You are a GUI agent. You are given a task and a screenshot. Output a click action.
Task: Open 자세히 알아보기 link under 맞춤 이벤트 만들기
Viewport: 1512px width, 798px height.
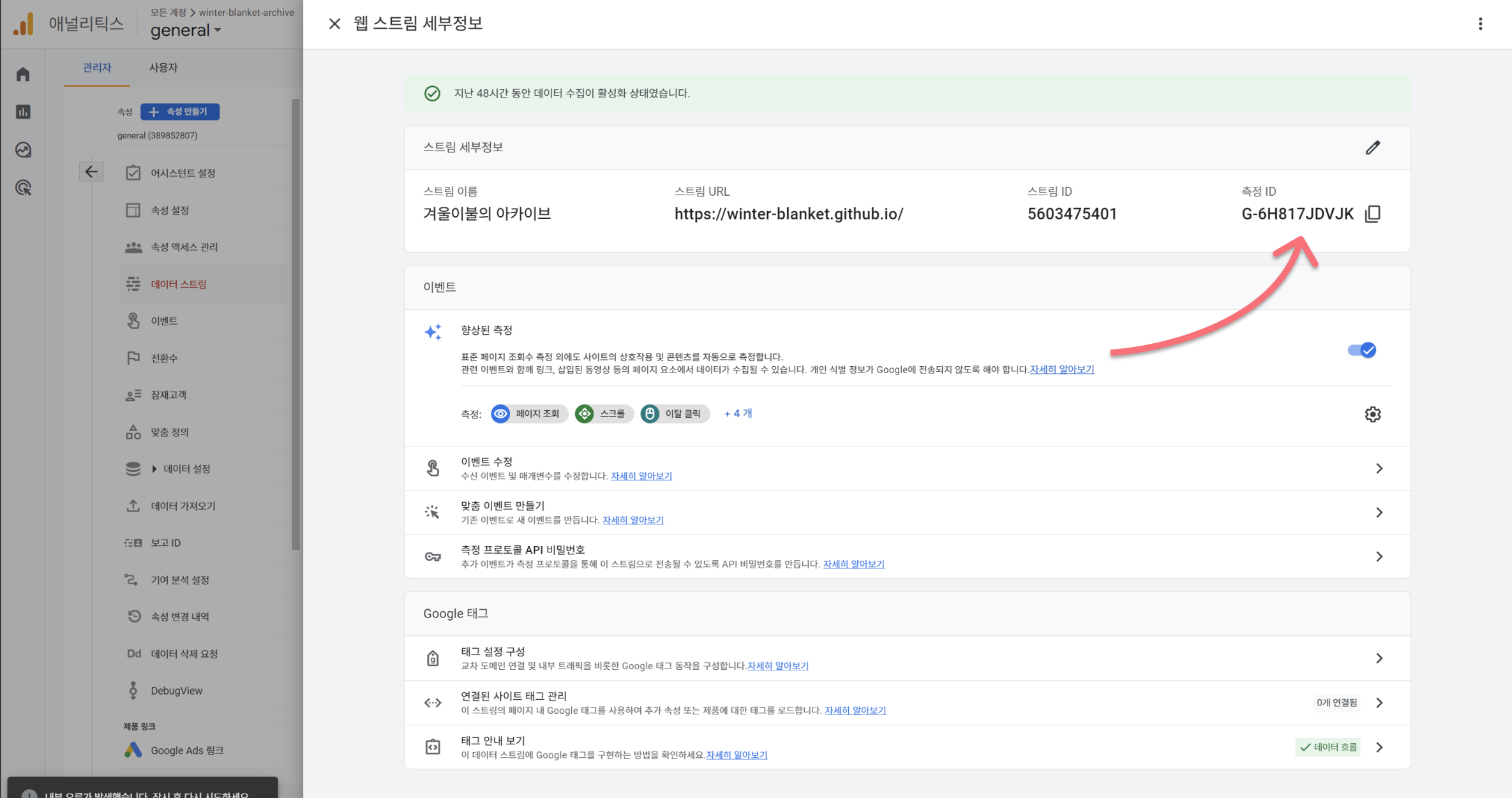(633, 520)
